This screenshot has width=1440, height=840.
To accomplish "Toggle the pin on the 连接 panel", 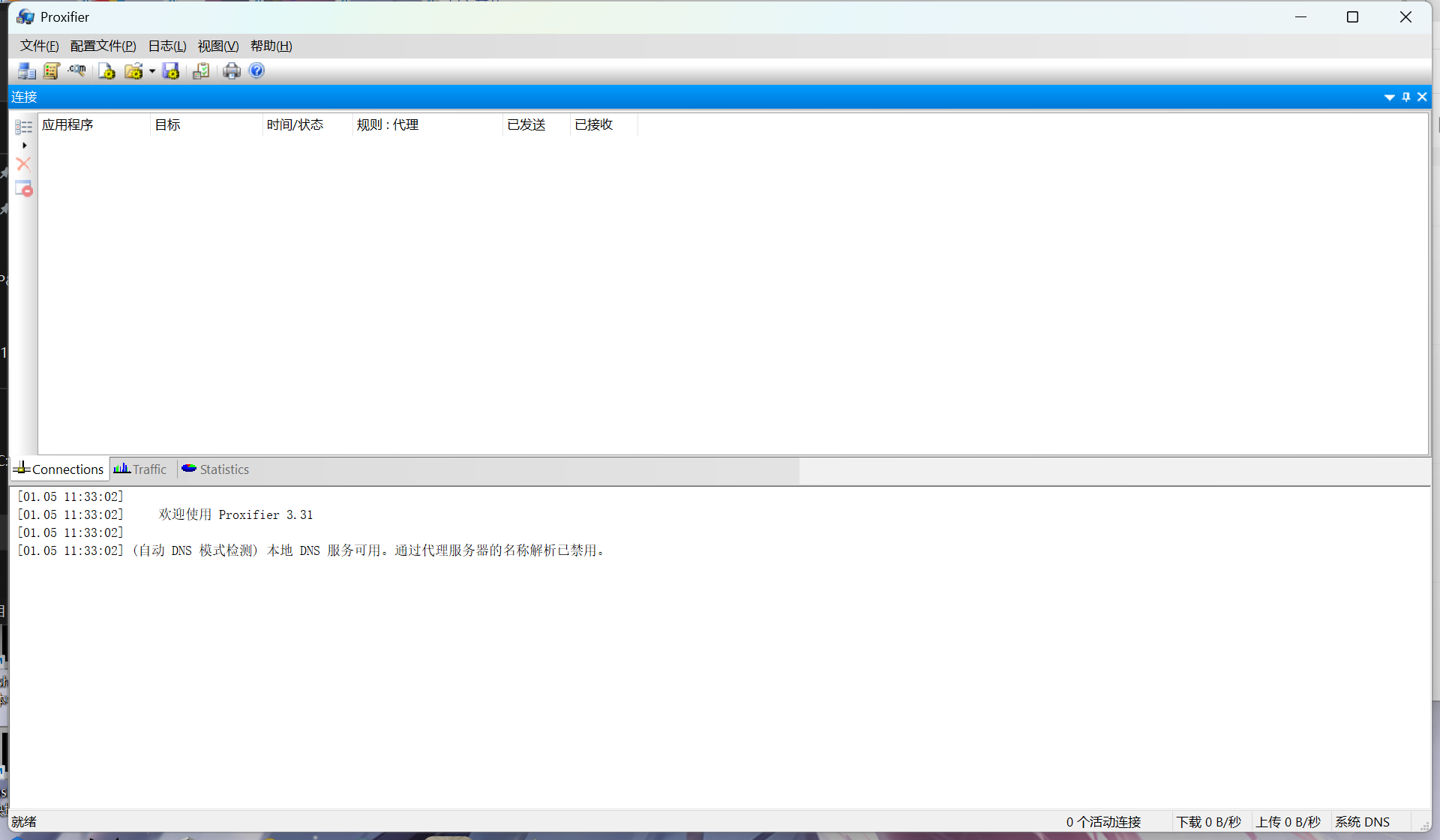I will (x=1406, y=97).
